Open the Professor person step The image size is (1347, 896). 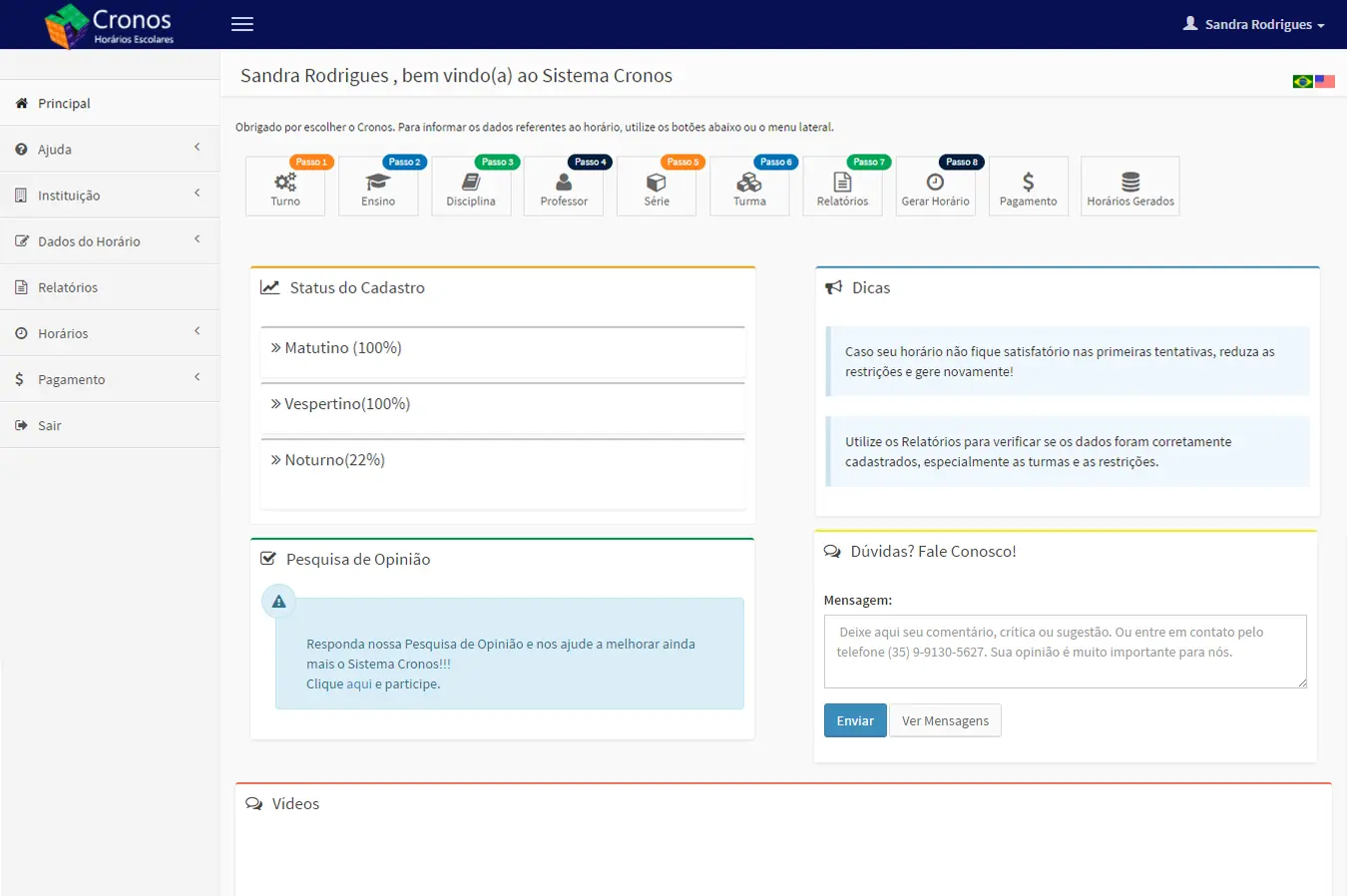[x=564, y=186]
